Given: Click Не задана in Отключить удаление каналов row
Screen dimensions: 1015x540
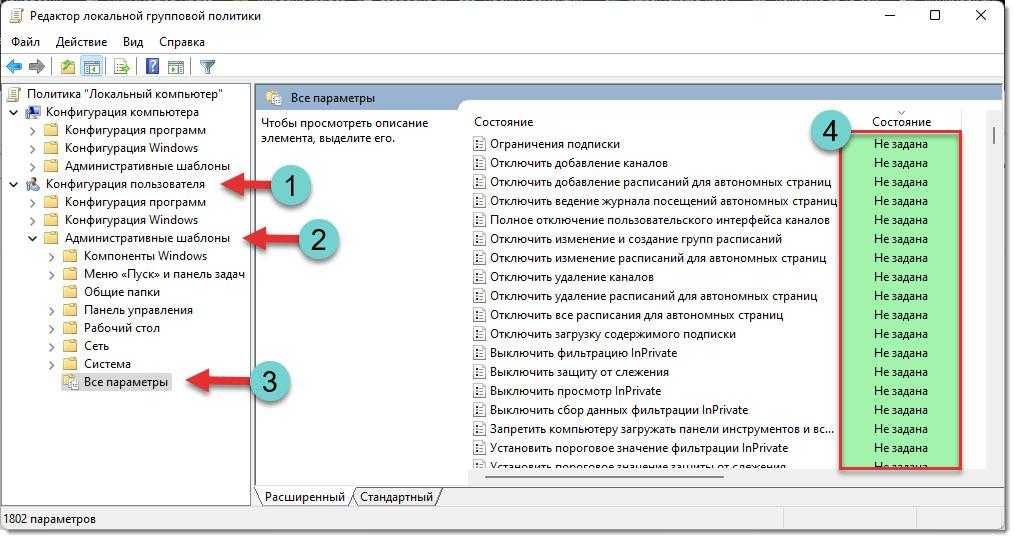Looking at the screenshot, I should coord(900,277).
